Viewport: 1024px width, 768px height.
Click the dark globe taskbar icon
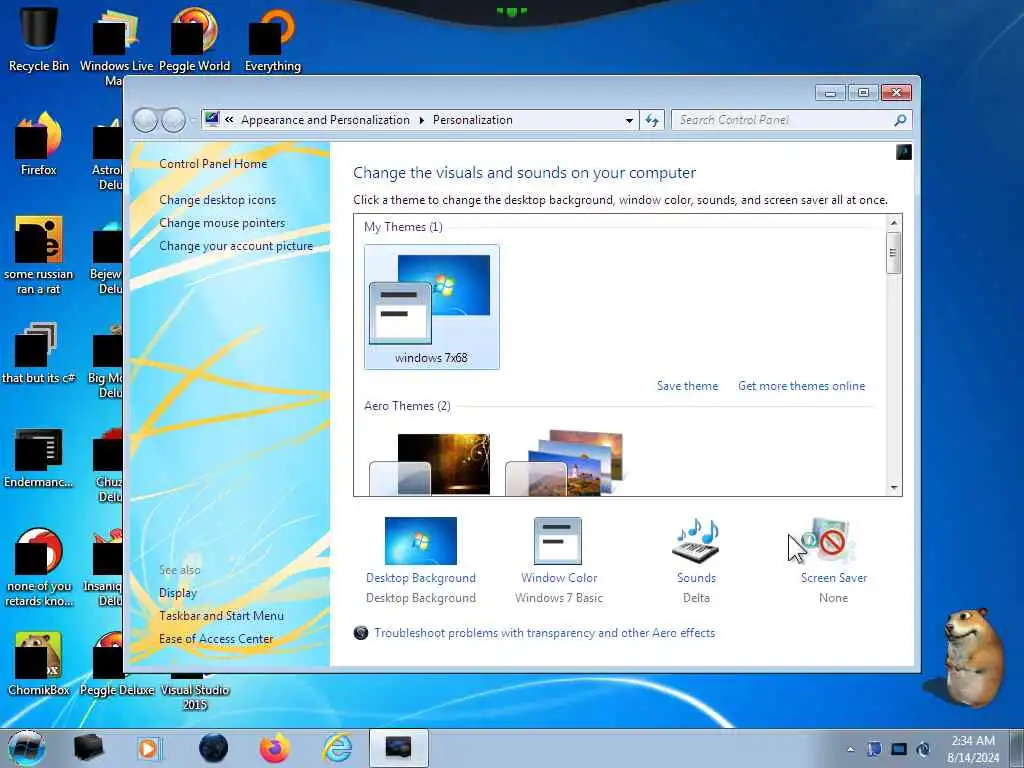tap(214, 748)
